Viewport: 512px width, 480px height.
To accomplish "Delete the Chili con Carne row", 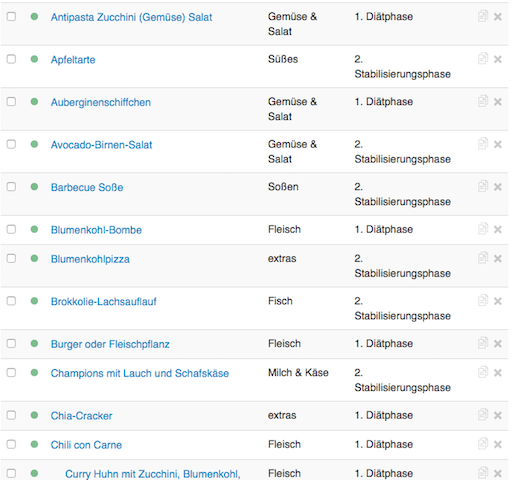I will 498,444.
